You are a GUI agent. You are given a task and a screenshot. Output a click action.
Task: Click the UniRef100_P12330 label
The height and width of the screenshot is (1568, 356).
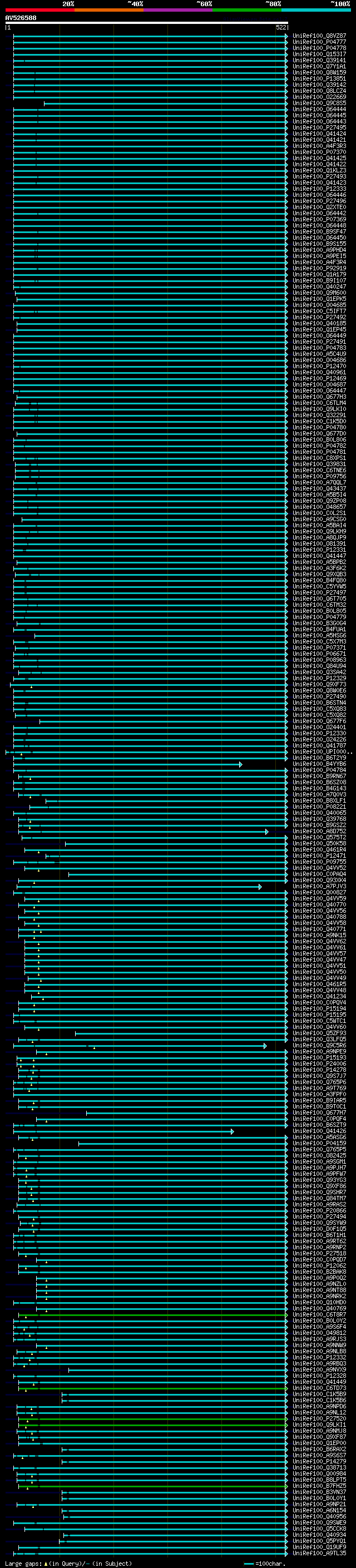click(319, 734)
